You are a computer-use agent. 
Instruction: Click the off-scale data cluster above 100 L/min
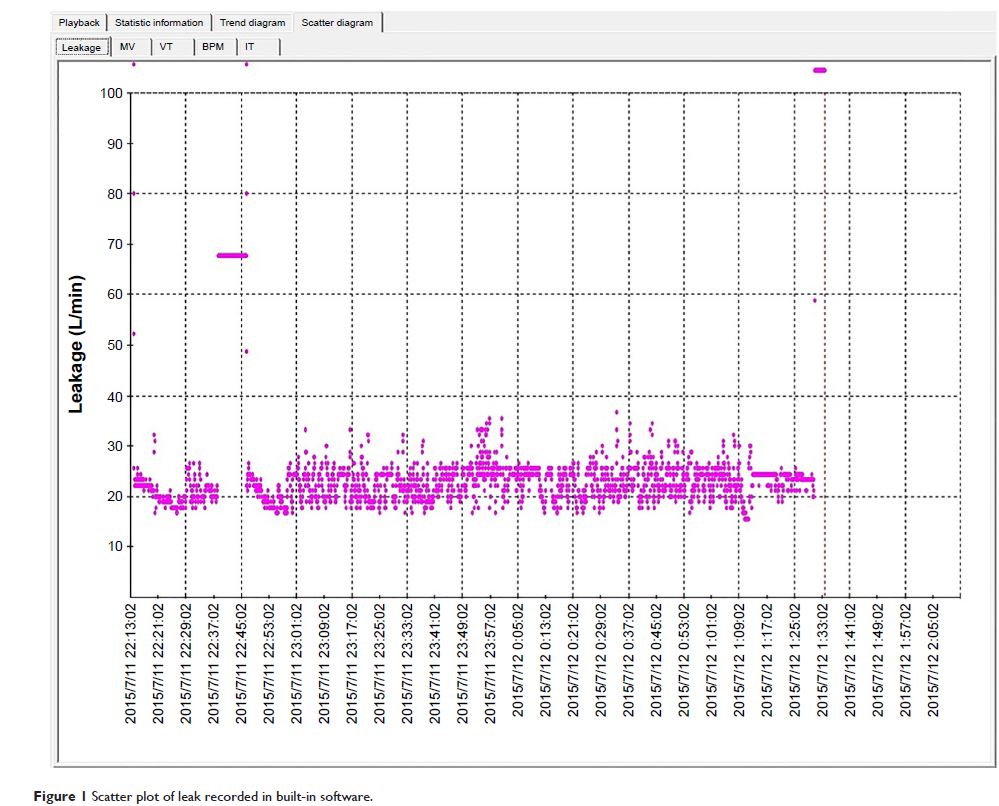pos(819,70)
